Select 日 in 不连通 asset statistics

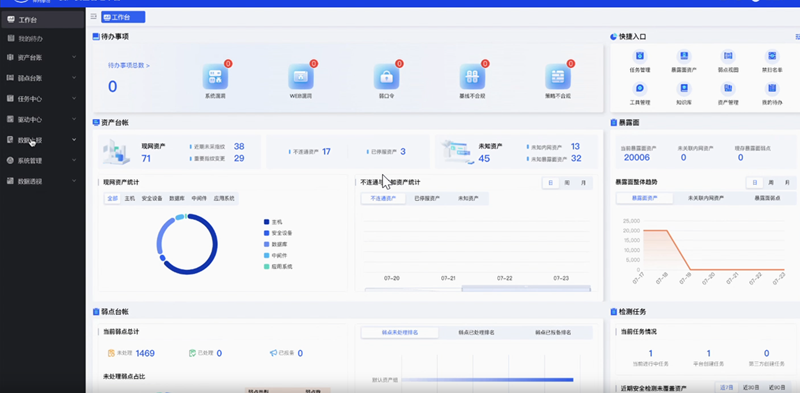tap(551, 183)
